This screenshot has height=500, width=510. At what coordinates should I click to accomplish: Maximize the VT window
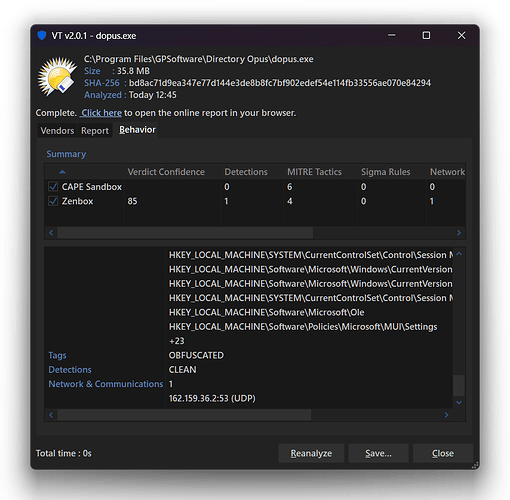click(x=426, y=35)
